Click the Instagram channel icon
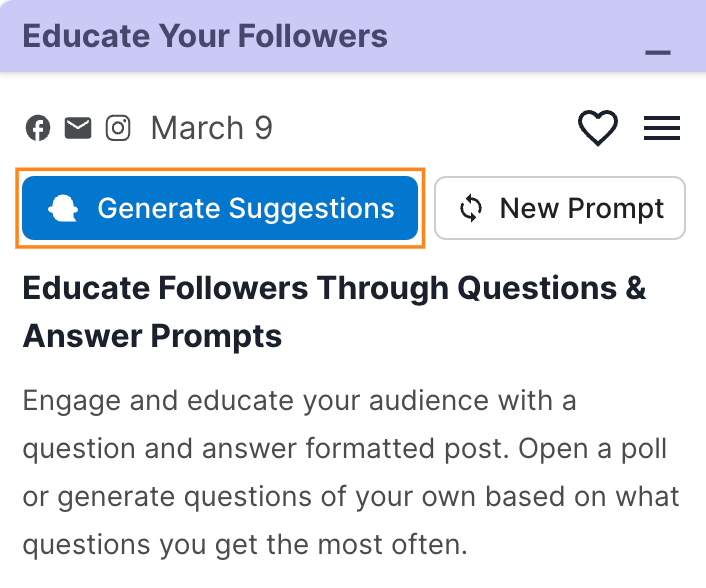 (118, 128)
